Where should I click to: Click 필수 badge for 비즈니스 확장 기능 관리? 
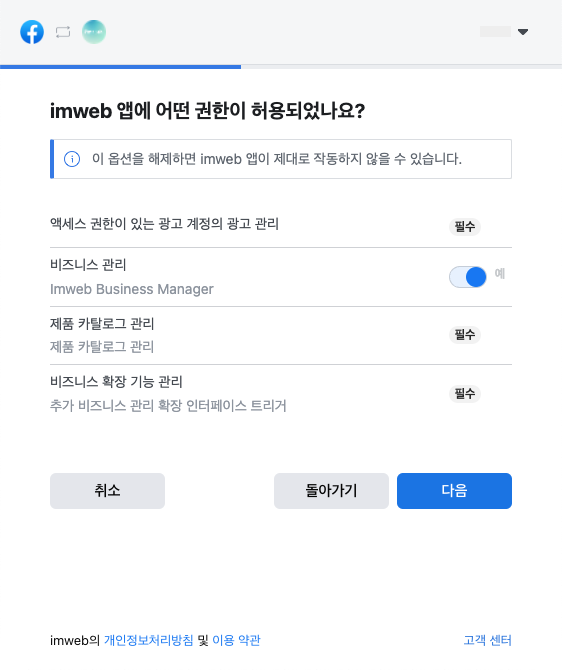(x=465, y=394)
